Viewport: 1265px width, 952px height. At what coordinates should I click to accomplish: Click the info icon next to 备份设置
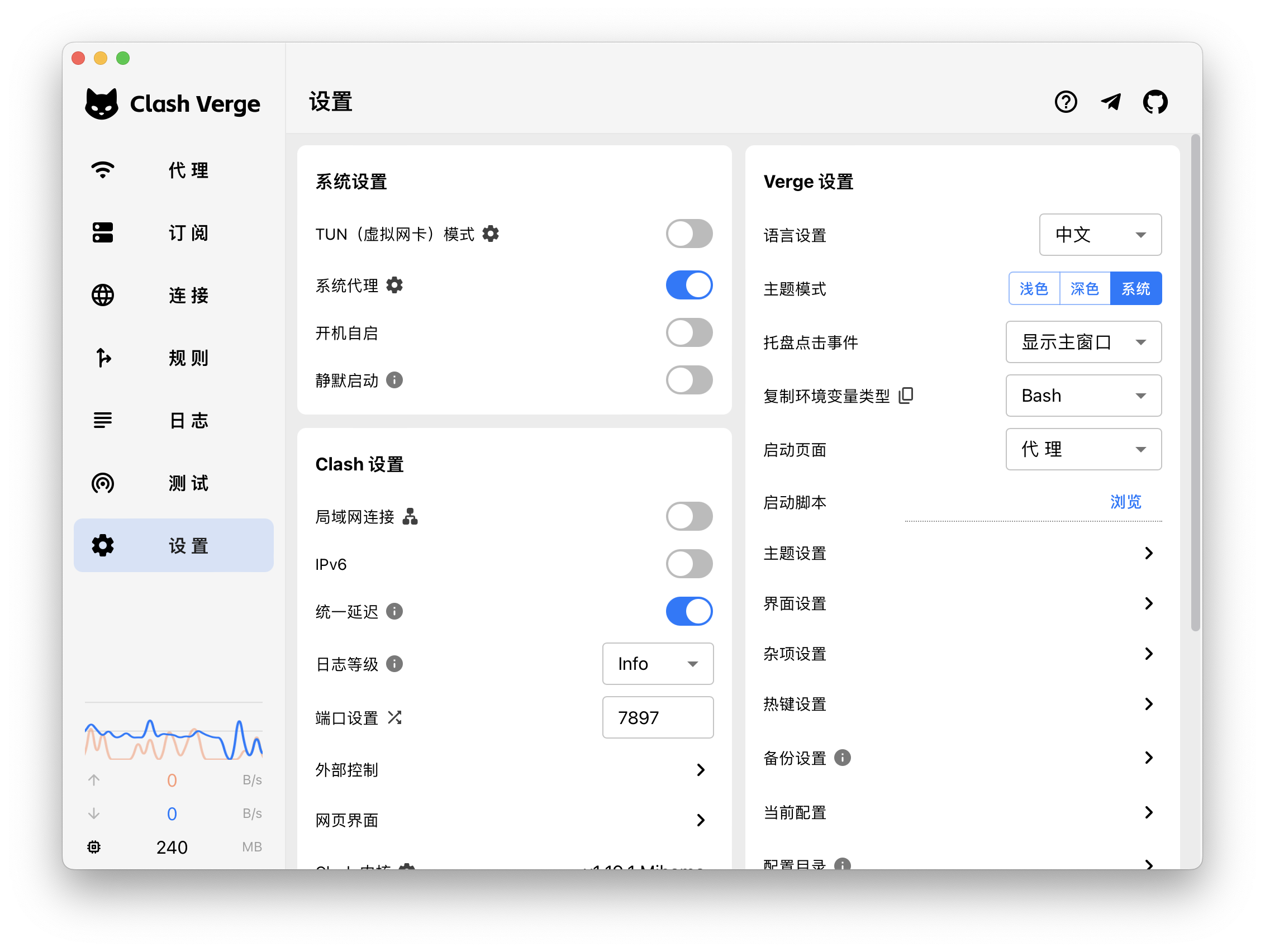point(843,757)
